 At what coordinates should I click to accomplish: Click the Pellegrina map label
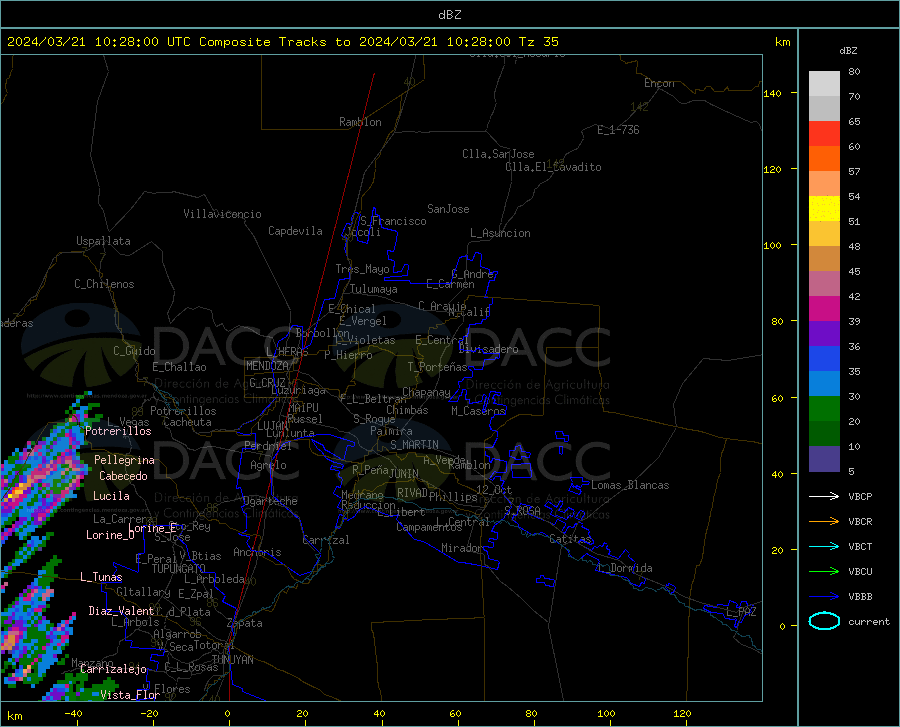pyautogui.click(x=125, y=460)
